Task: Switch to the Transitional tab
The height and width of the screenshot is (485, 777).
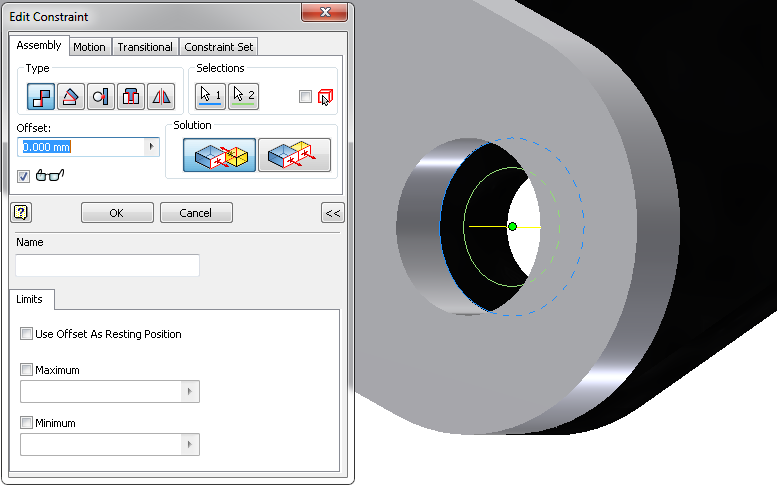Action: coord(145,47)
